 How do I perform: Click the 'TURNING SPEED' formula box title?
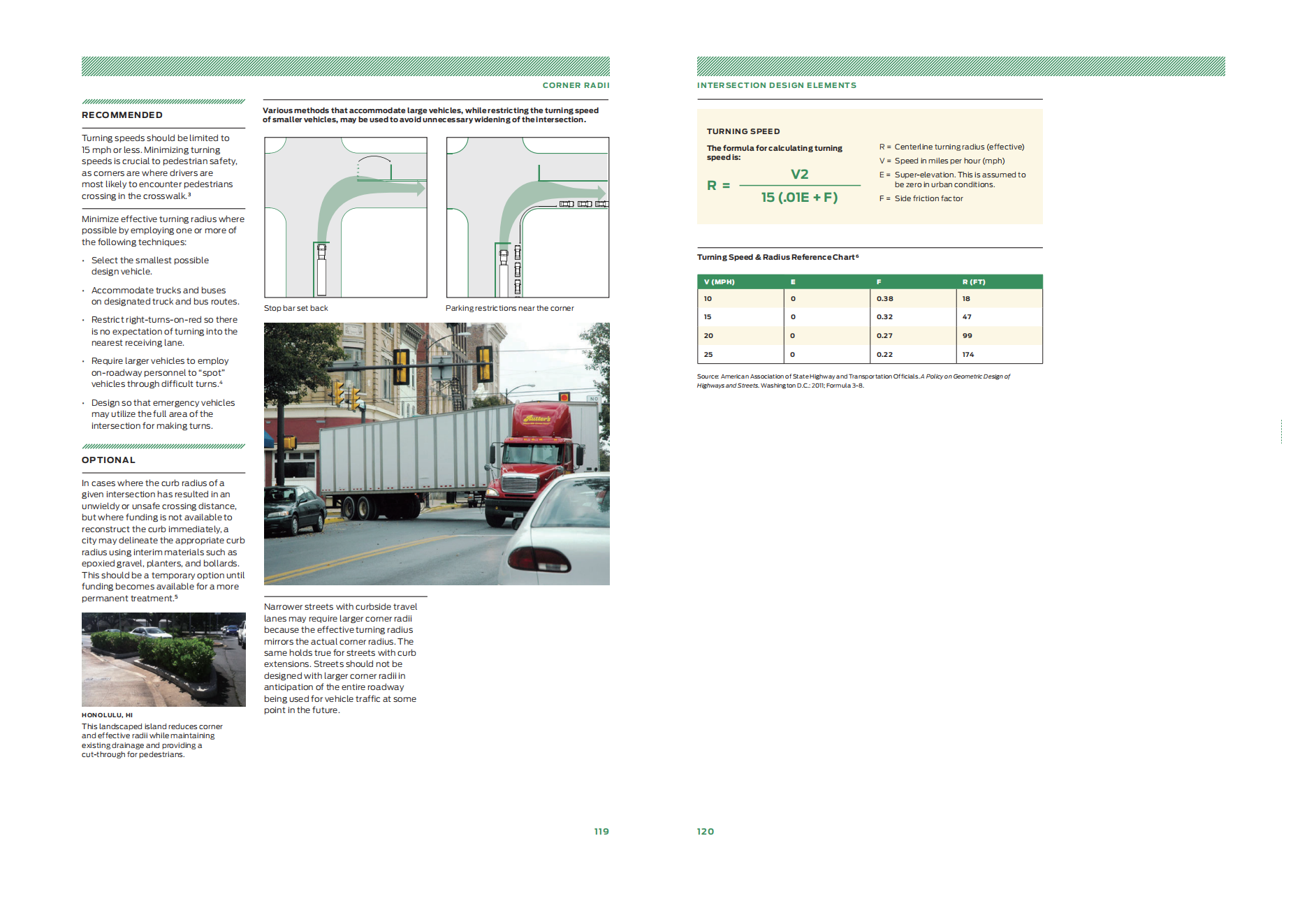click(743, 131)
